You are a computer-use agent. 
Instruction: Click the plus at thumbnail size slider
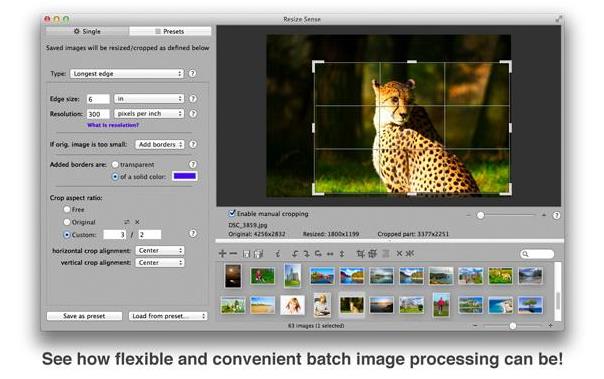point(550,325)
